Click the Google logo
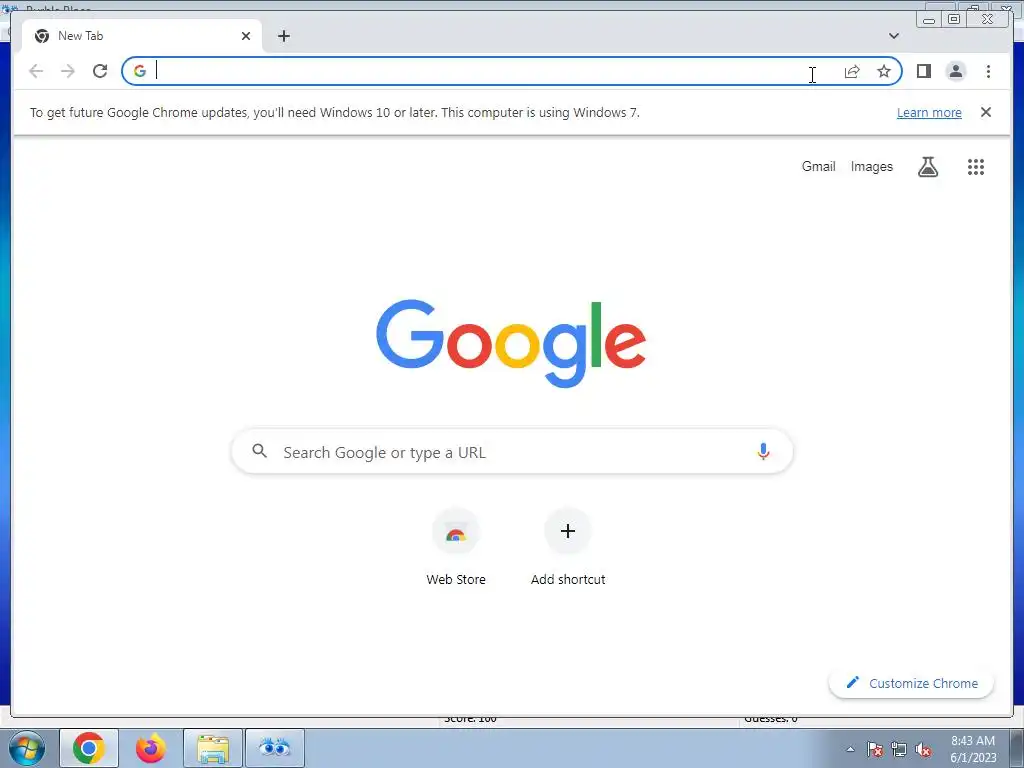Image resolution: width=1024 pixels, height=768 pixels. coord(511,344)
